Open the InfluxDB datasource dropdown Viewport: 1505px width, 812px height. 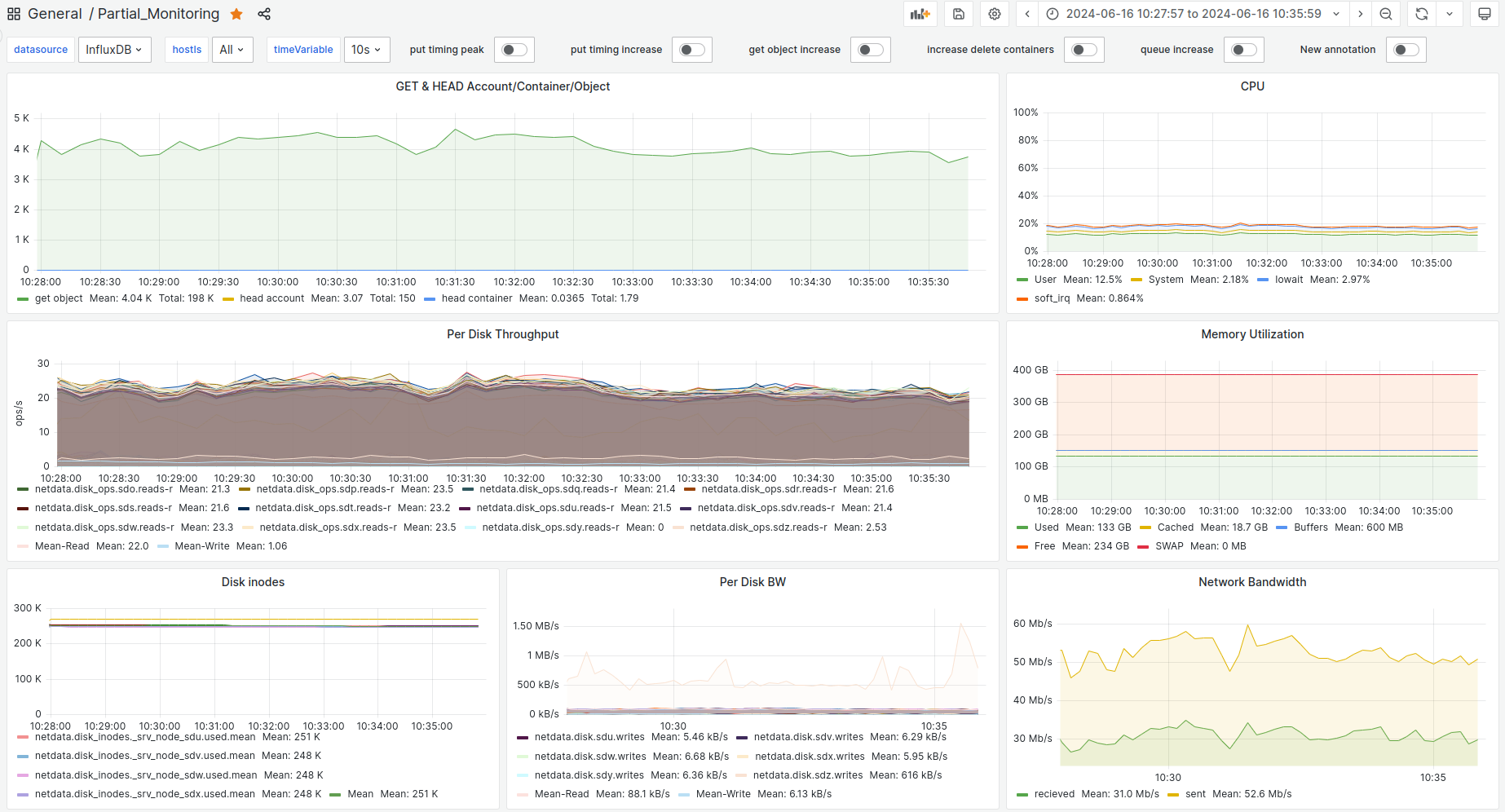click(x=114, y=50)
